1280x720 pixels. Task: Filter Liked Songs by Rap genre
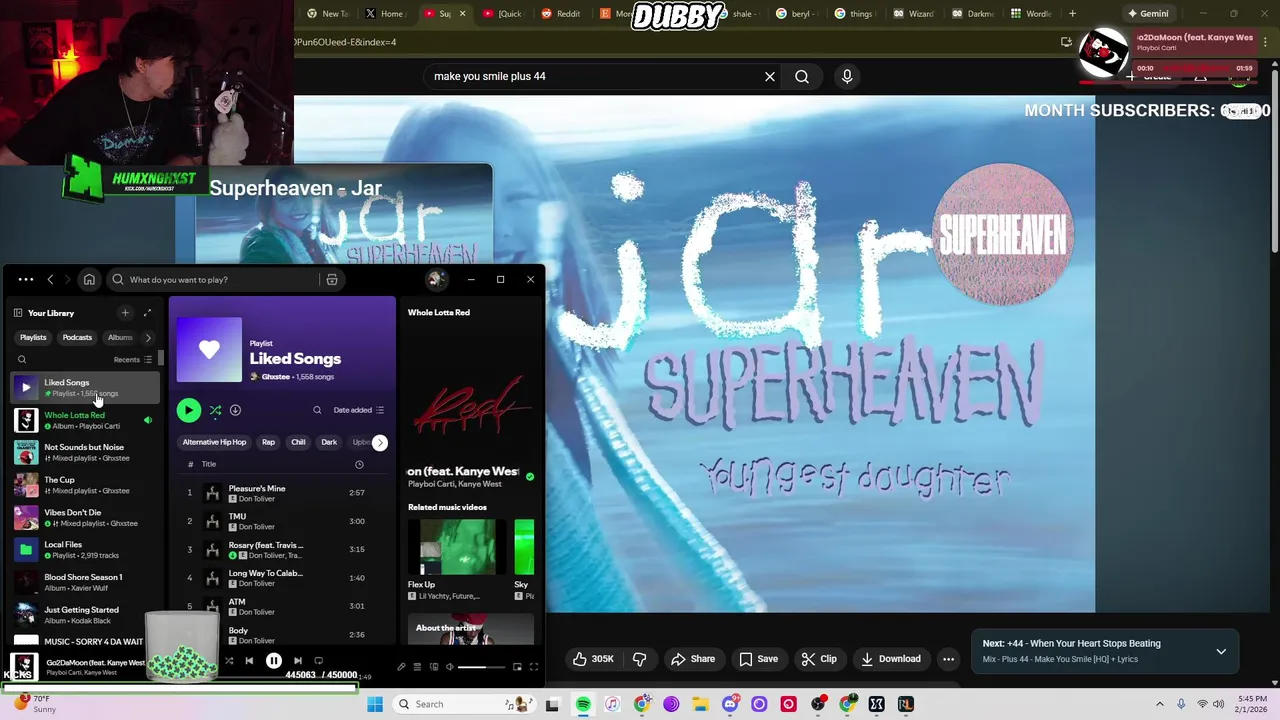pyautogui.click(x=268, y=442)
